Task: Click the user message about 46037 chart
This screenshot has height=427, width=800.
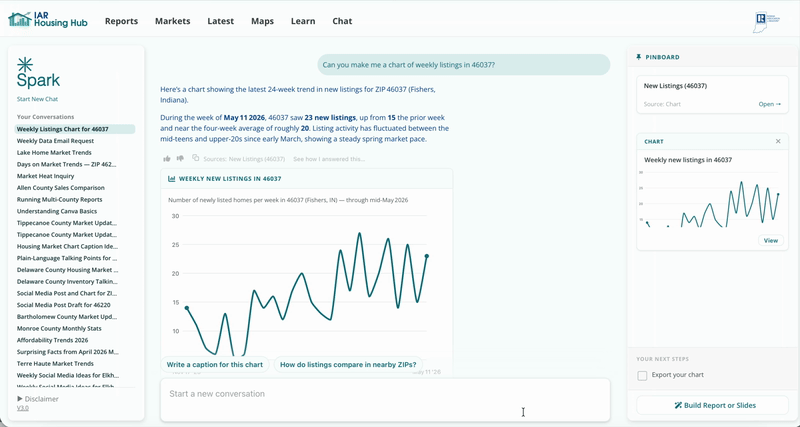Action: [464, 65]
